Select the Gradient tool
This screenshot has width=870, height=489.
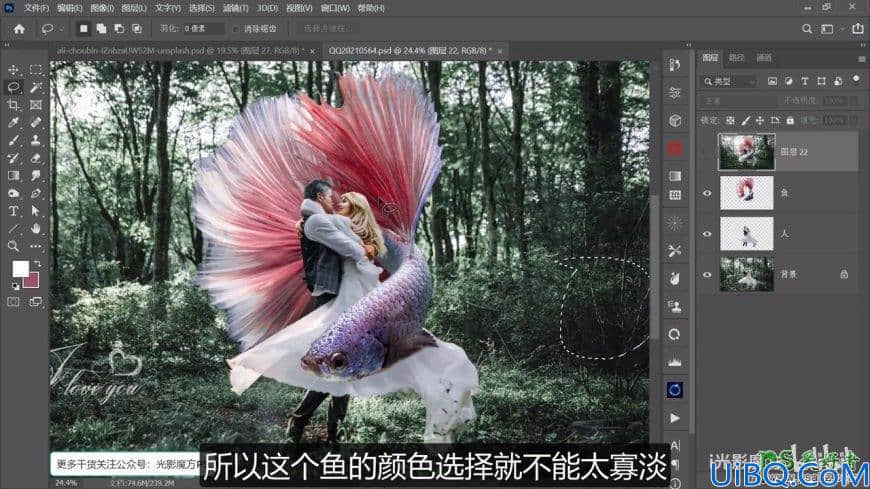[x=13, y=176]
